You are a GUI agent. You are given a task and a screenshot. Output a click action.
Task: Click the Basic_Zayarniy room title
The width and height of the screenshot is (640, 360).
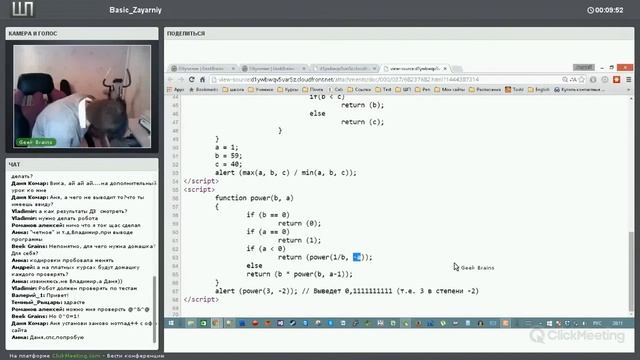pos(136,10)
